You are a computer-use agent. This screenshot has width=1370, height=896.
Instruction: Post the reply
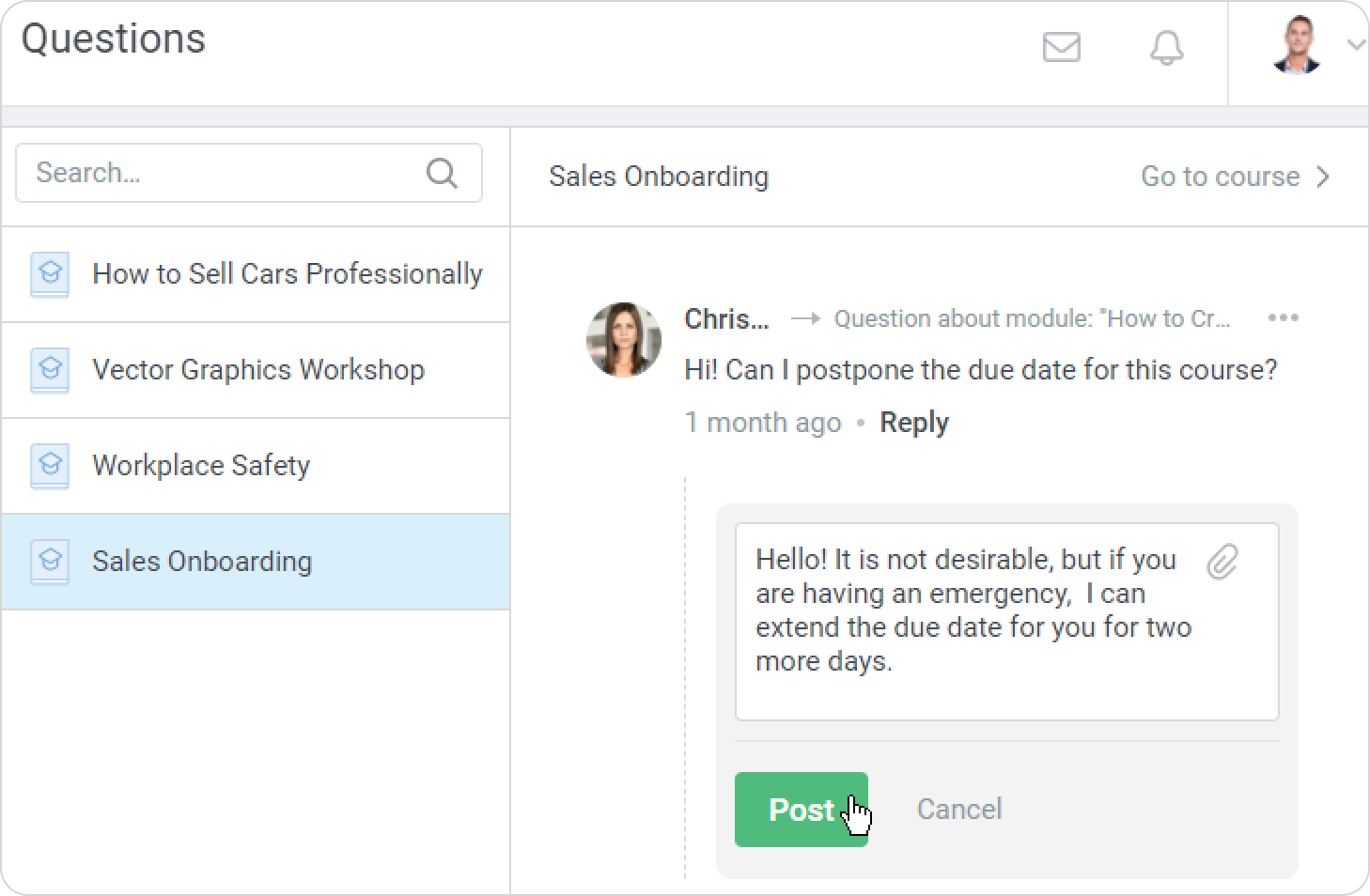[x=801, y=810]
